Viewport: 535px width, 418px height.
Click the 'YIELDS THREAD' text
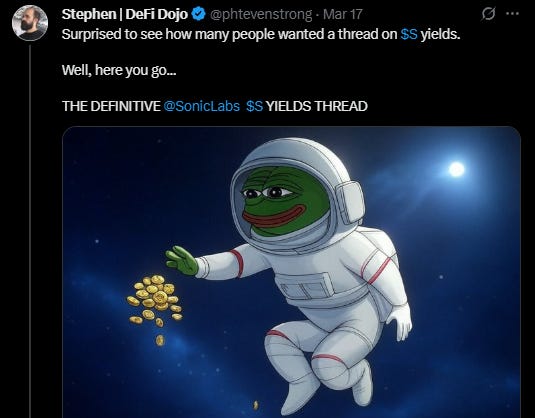(317, 106)
